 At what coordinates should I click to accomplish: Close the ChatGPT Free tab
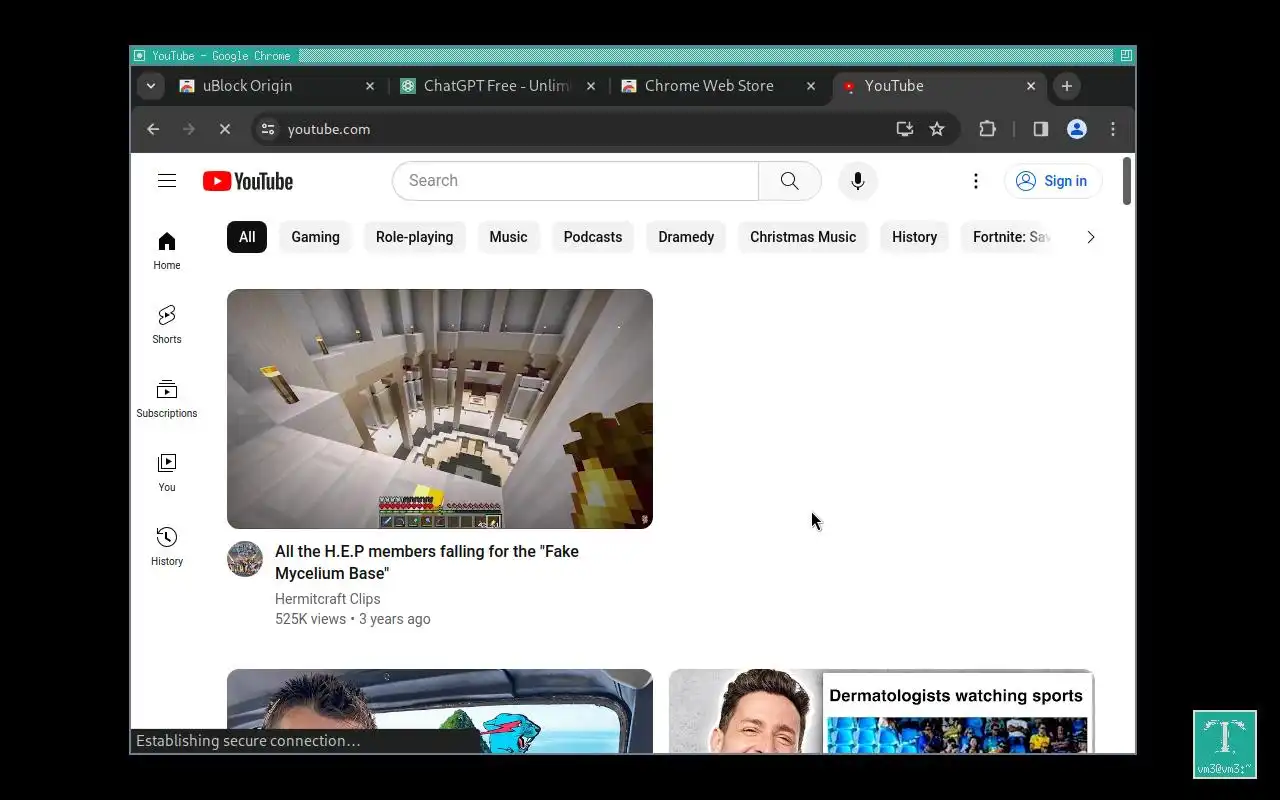point(591,86)
